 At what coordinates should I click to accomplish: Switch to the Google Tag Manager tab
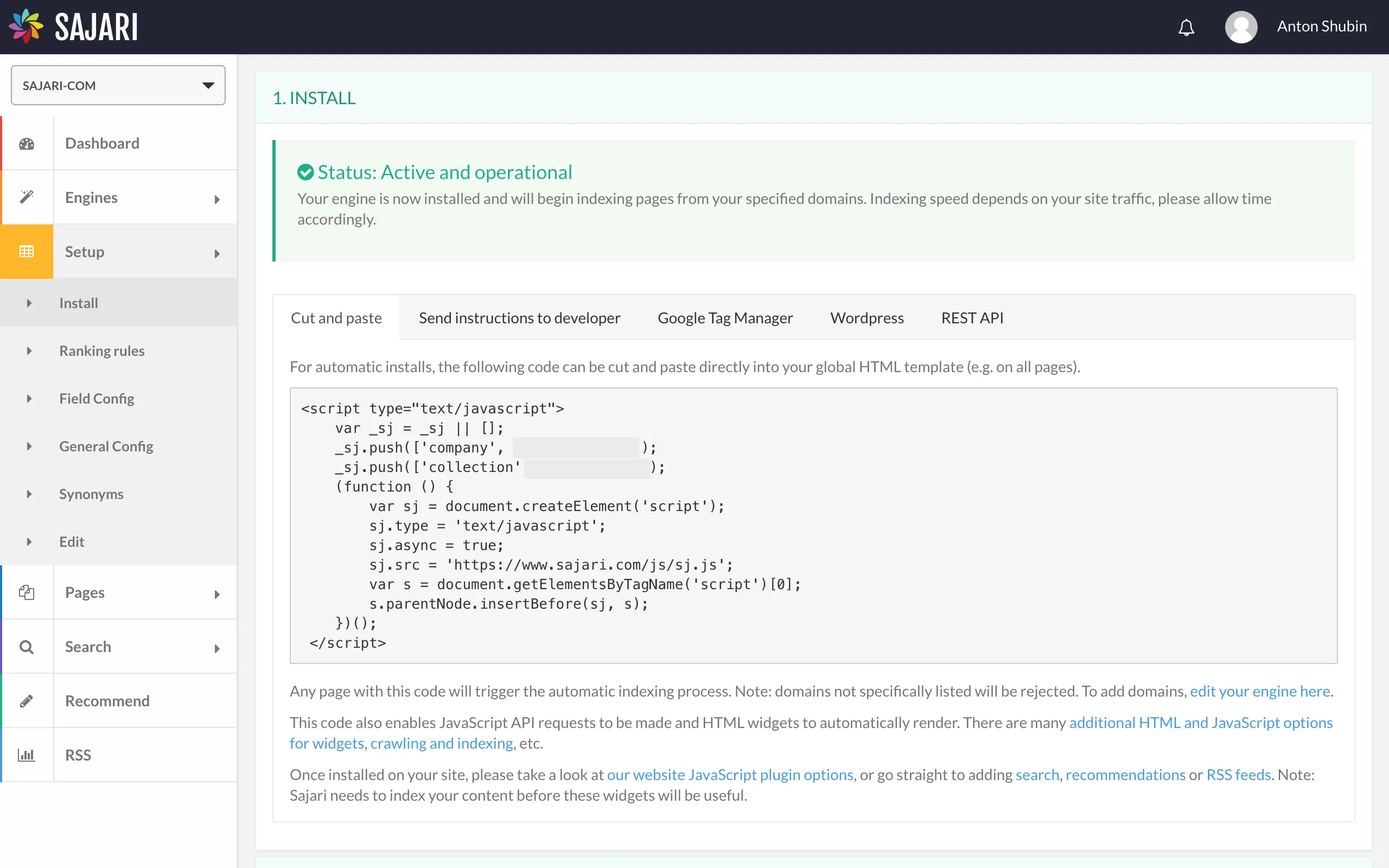click(x=725, y=317)
